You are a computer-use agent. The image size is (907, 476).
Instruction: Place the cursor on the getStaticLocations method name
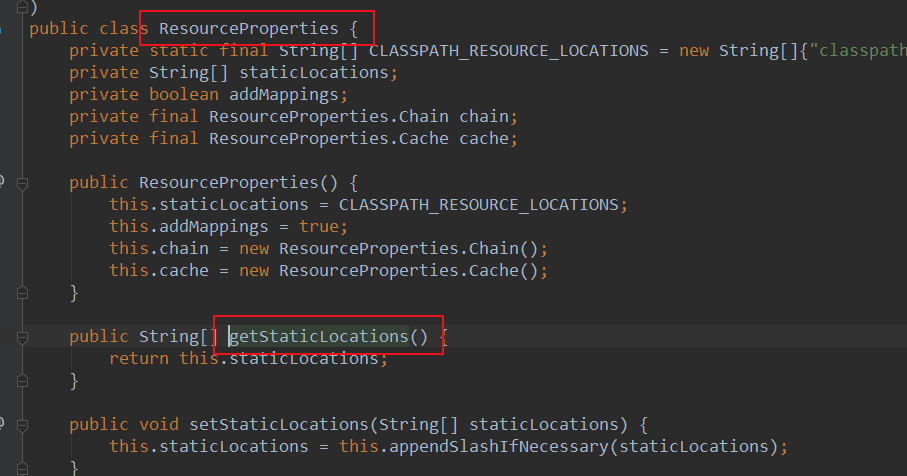[319, 336]
